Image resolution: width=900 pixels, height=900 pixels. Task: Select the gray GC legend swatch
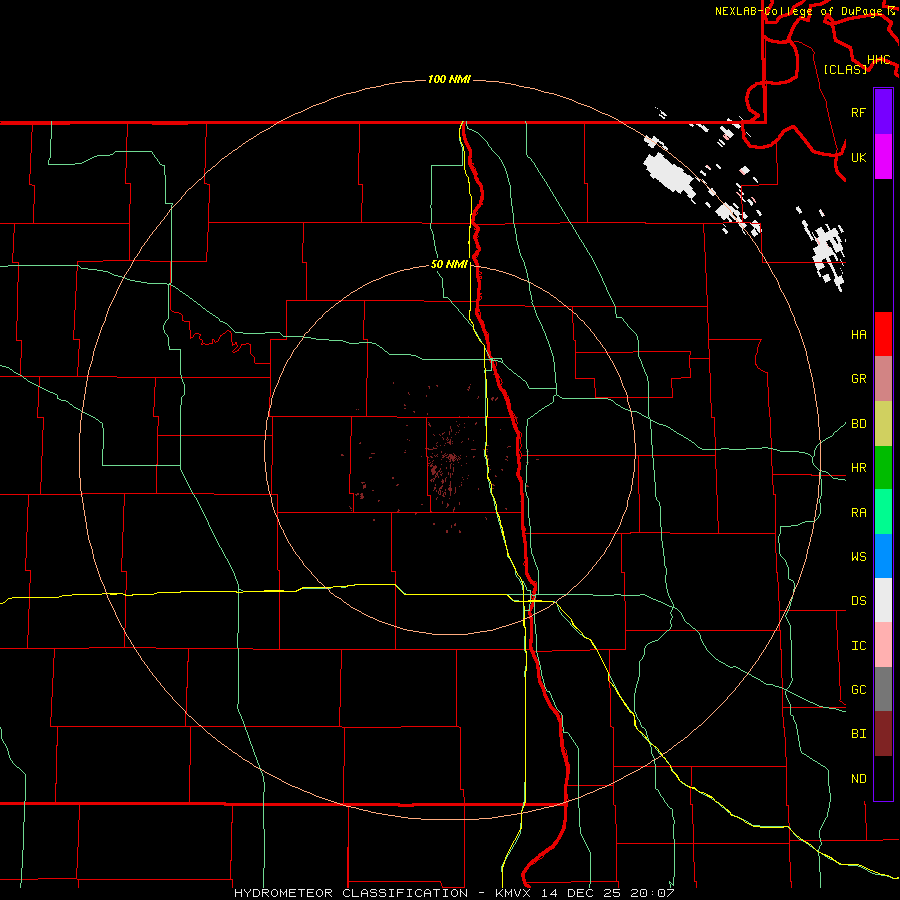coord(883,689)
